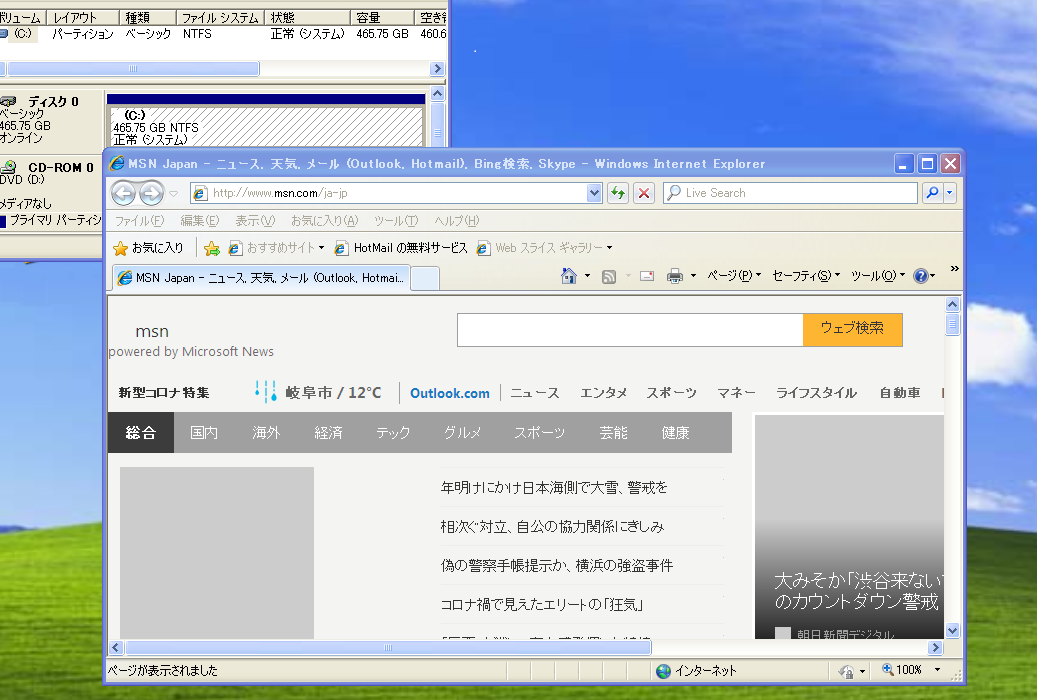Open the 編集(E) menu
1037x700 pixels.
click(199, 221)
